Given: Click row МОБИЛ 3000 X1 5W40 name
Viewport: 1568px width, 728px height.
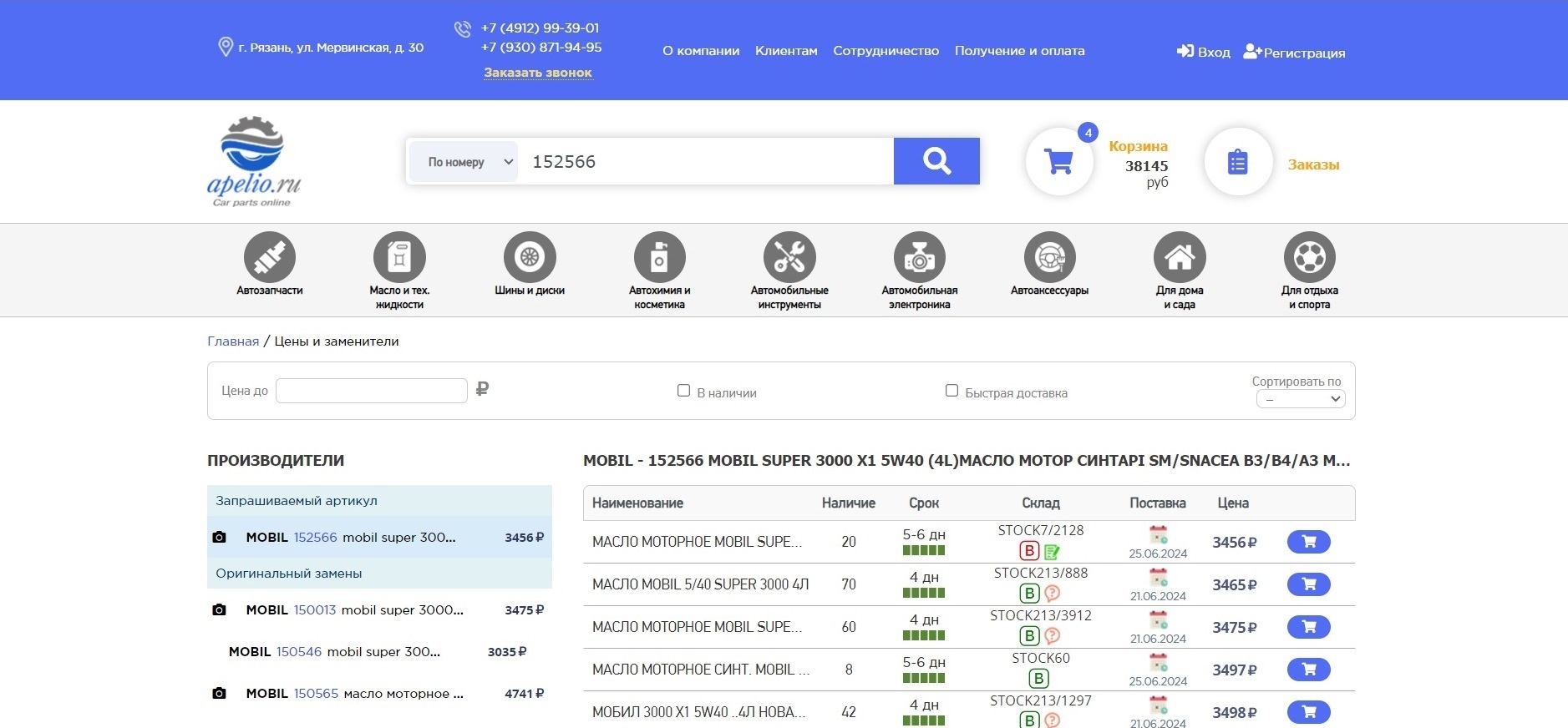Looking at the screenshot, I should (x=699, y=712).
